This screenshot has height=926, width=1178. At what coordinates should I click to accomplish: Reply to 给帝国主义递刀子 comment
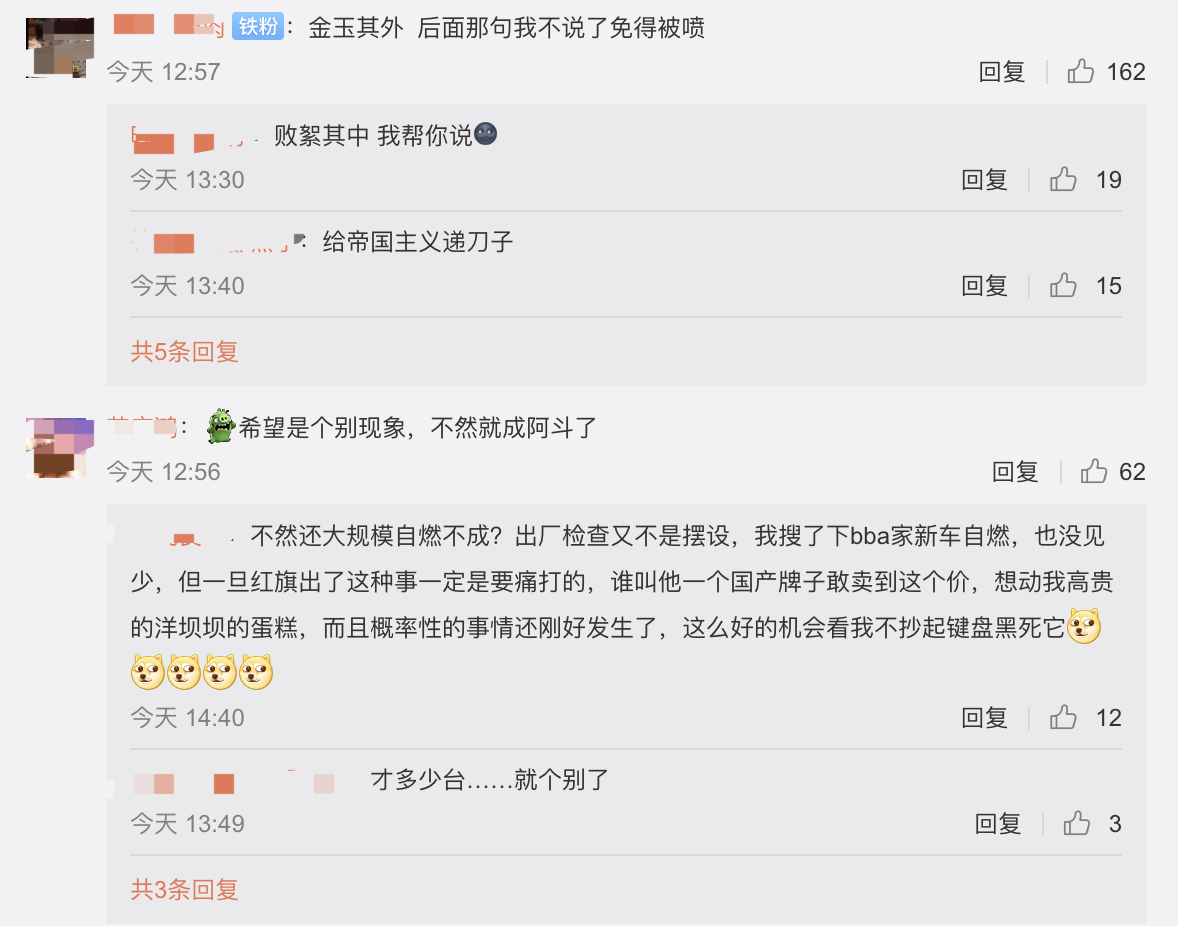click(x=984, y=285)
